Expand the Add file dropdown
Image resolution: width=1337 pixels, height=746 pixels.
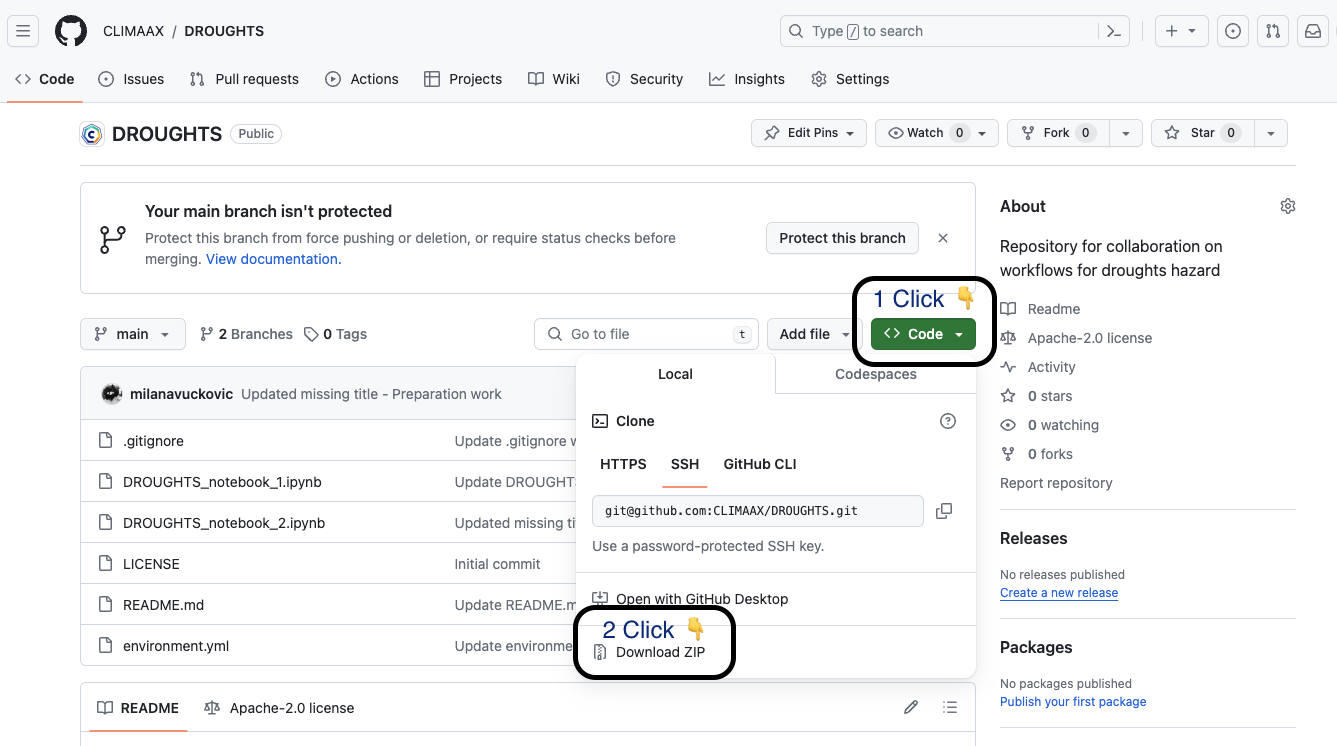tap(815, 334)
